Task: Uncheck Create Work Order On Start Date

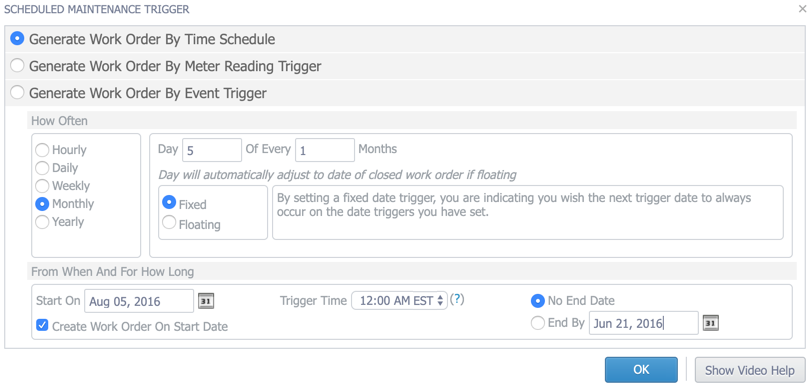Action: coord(42,326)
